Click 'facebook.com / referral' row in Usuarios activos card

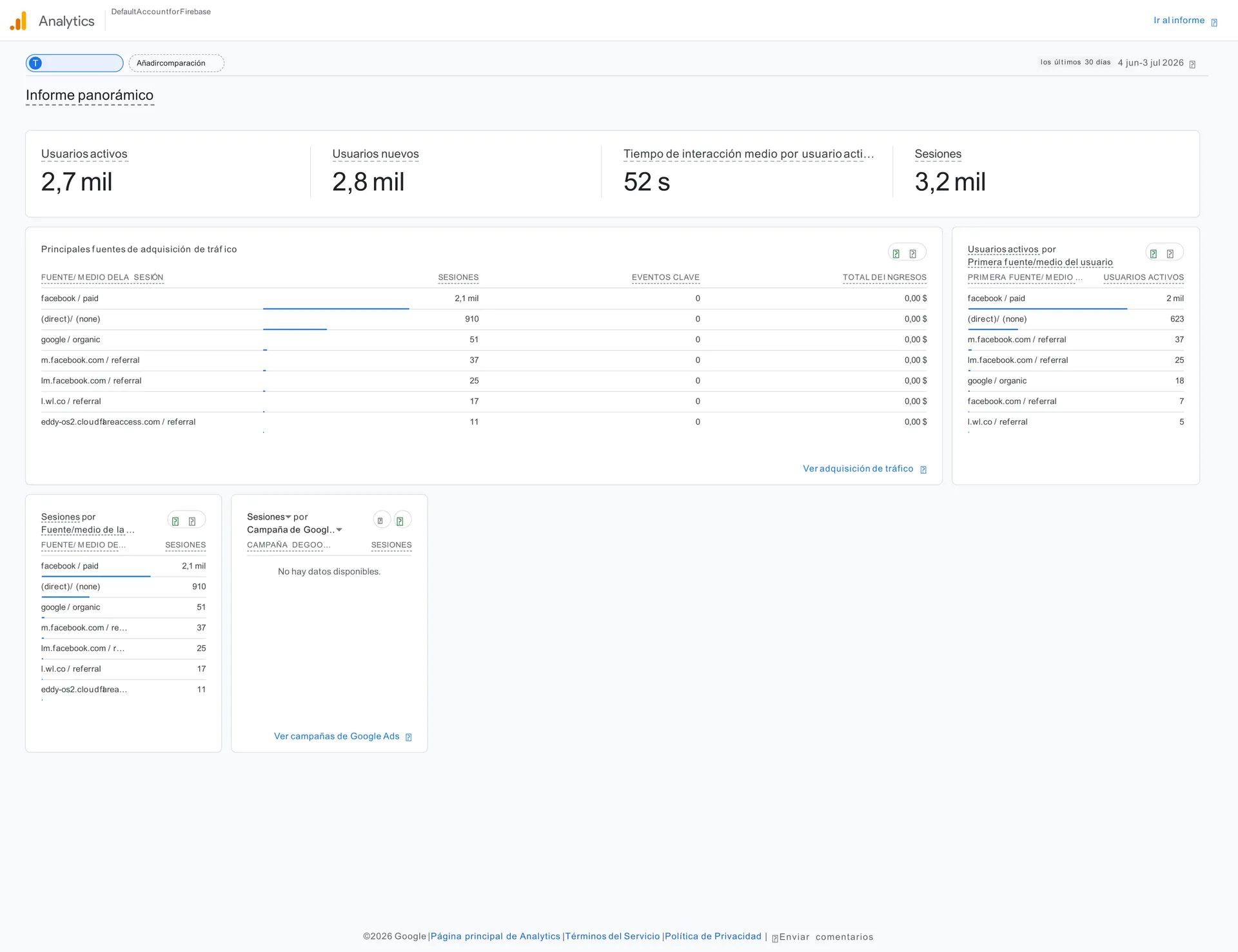[1076, 402]
